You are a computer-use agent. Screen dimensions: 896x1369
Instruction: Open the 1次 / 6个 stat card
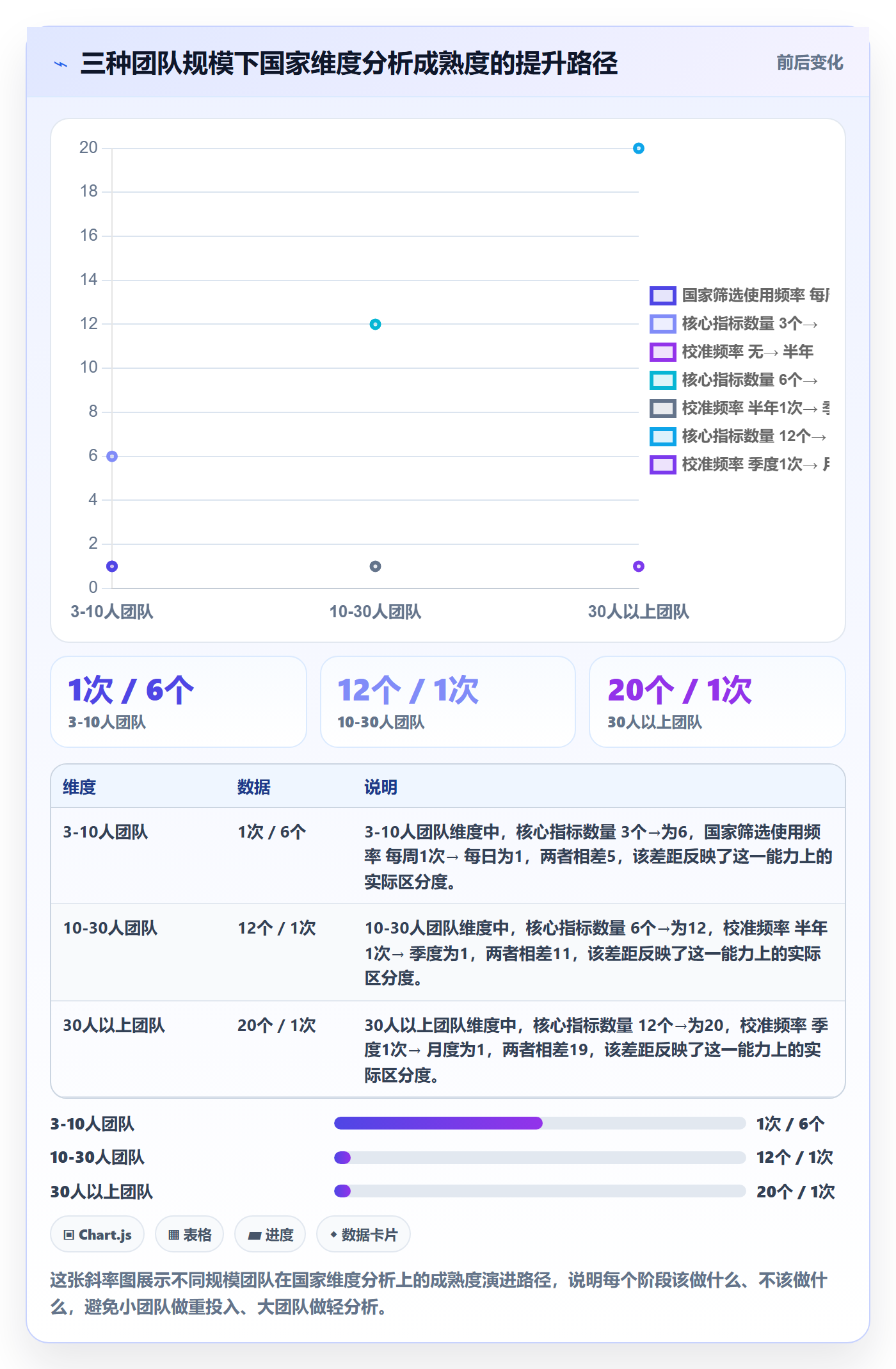(179, 702)
